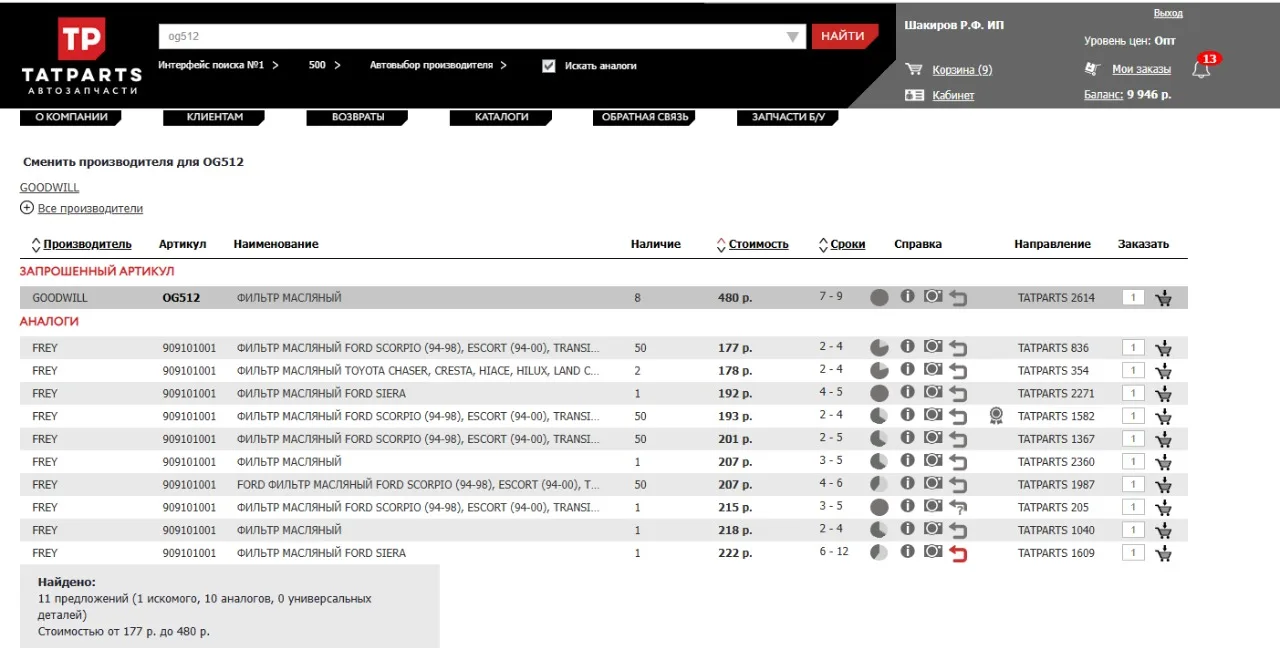Click the 222 р. price cell
Viewport: 1280px width, 670px height.
(x=735, y=553)
